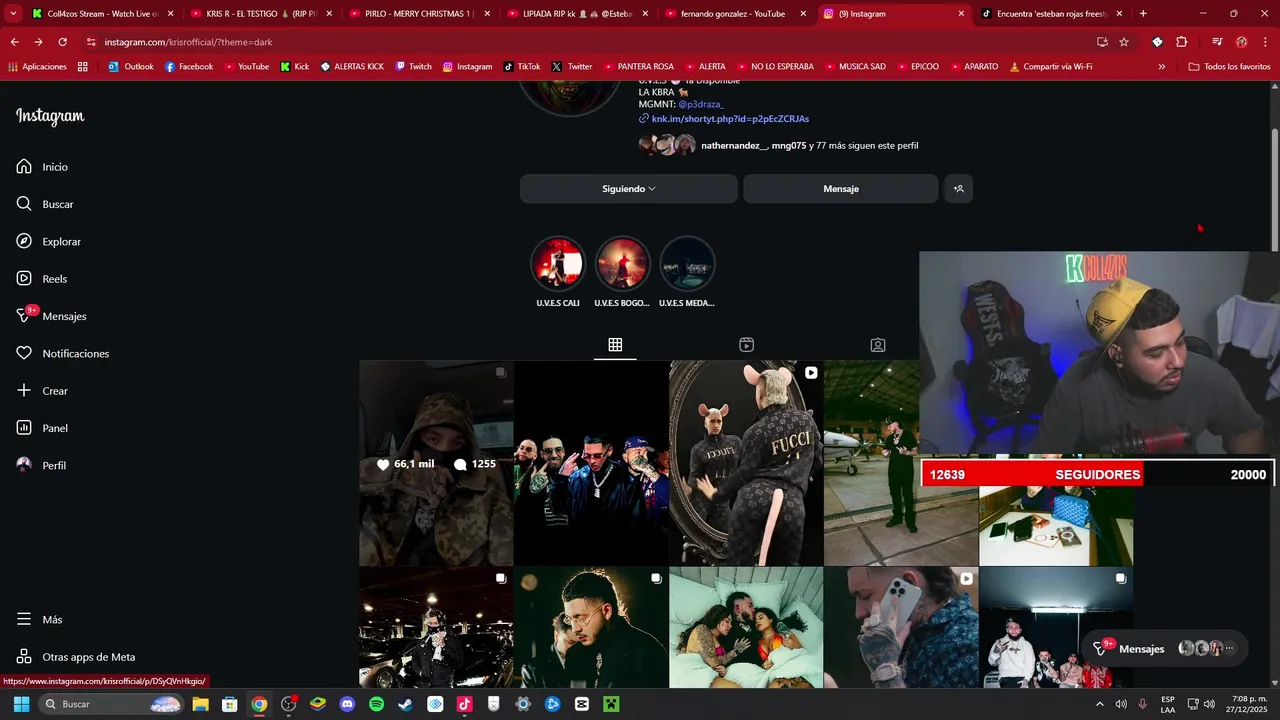Open U.V.E.S MEDA... story highlight
Image resolution: width=1280 pixels, height=720 pixels.
pos(687,271)
